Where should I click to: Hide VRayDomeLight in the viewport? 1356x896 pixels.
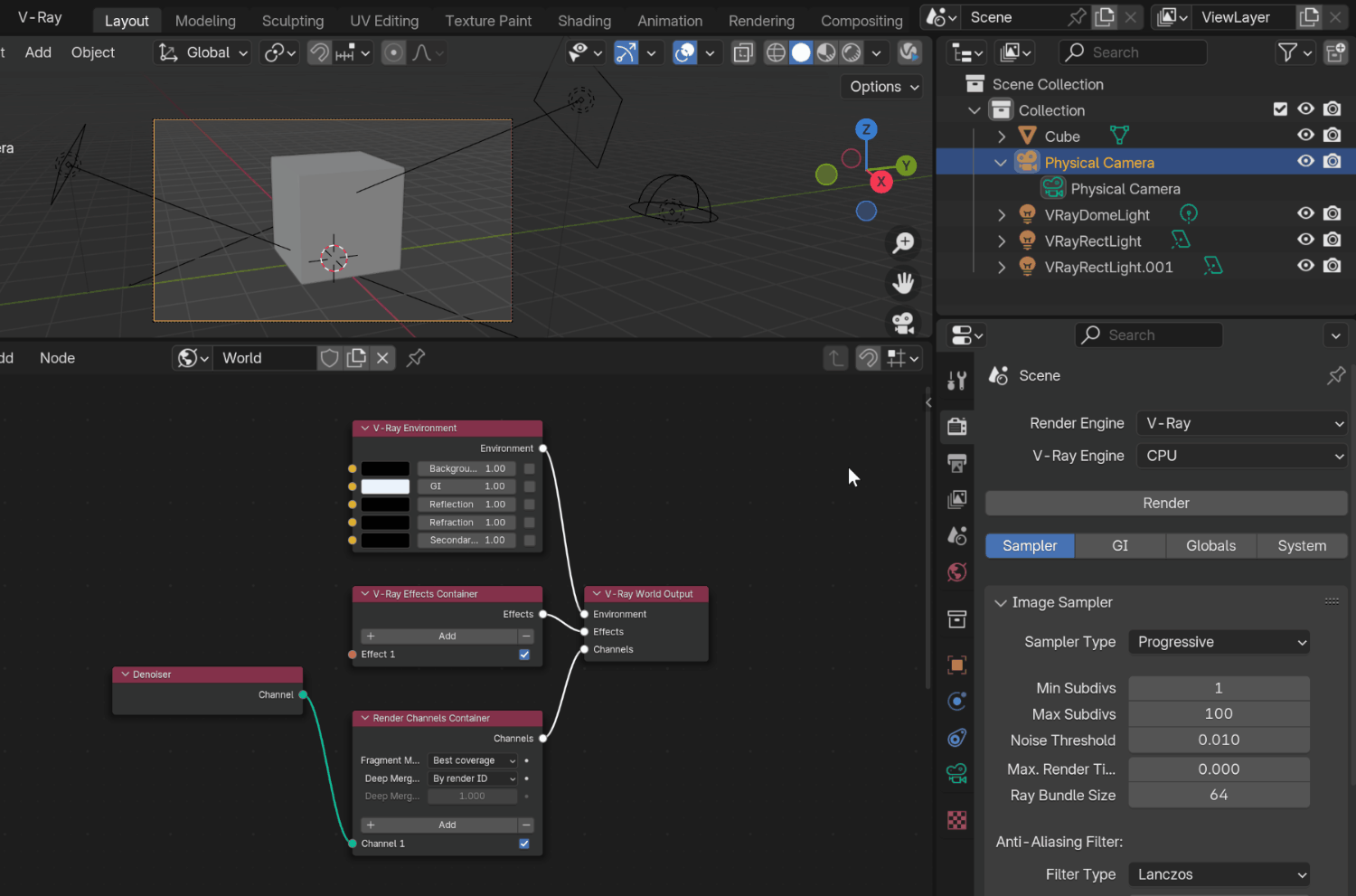(1305, 214)
